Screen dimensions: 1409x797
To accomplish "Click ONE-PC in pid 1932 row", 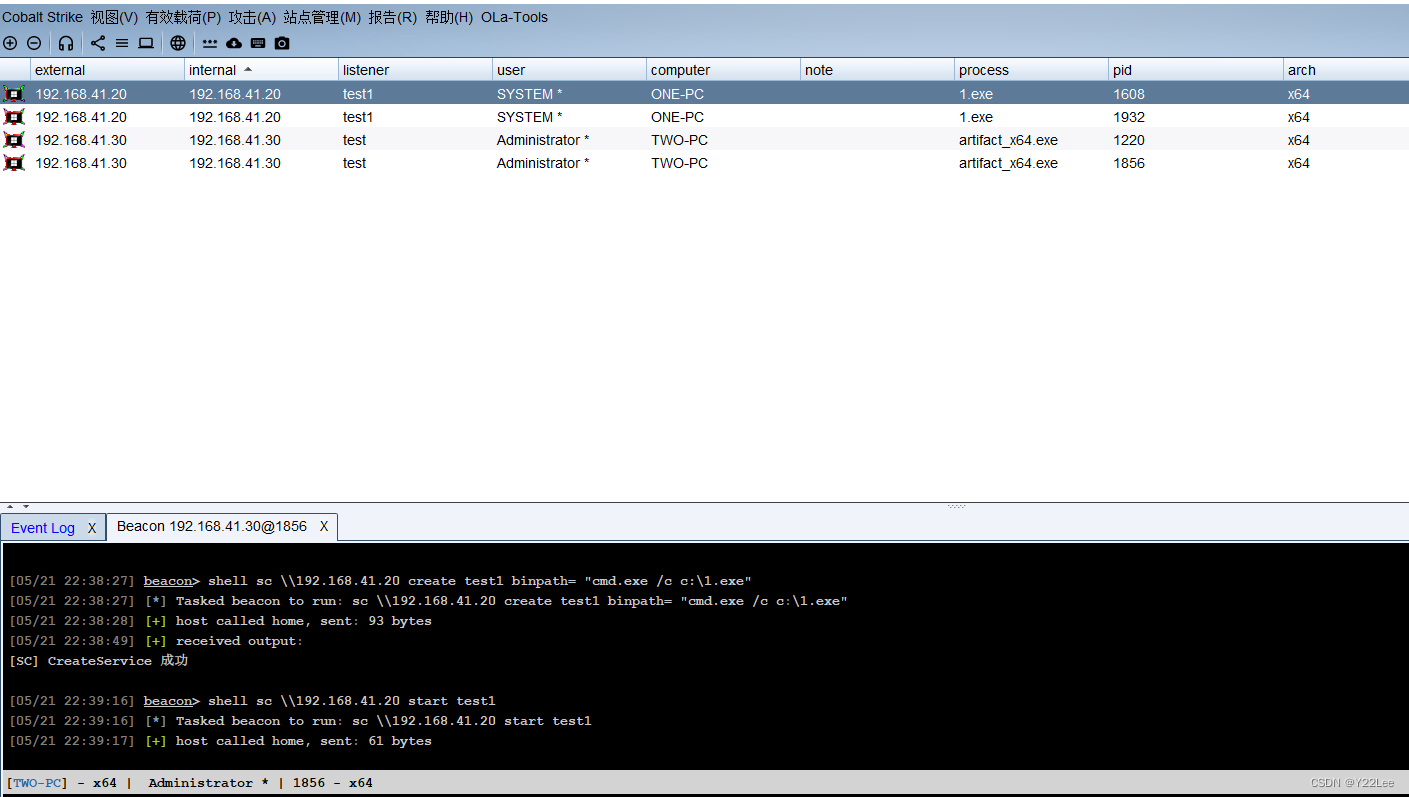I will tap(677, 117).
